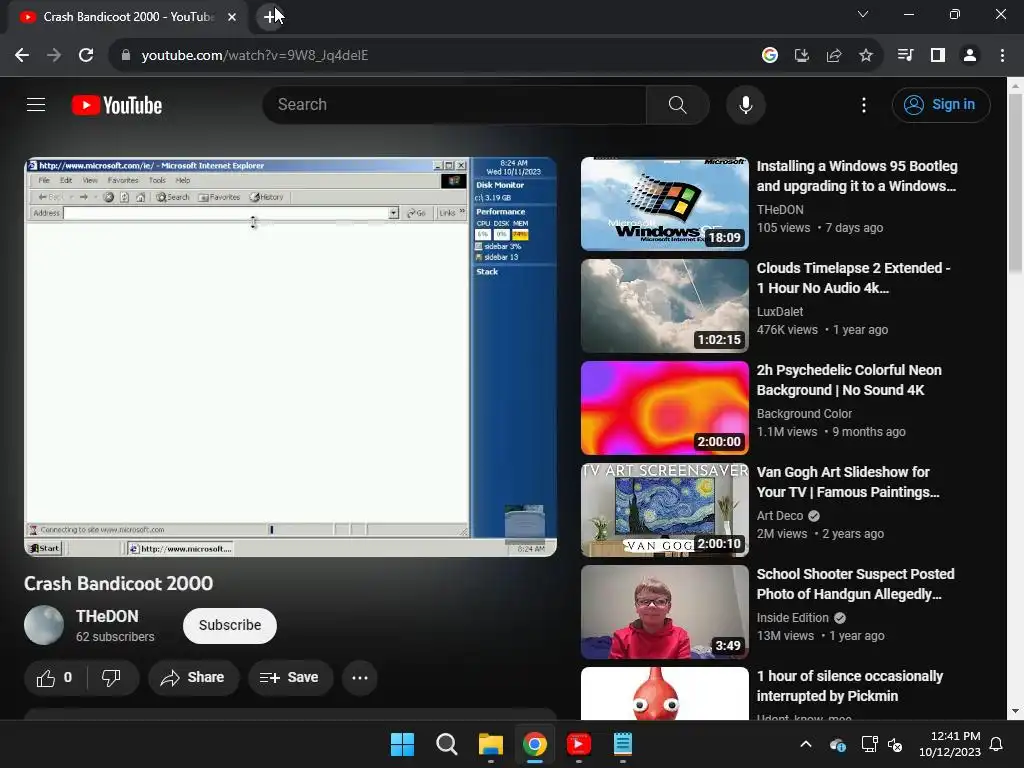Viewport: 1024px width, 768px height.
Task: Open the red YouTube app on the taskbar
Action: (579, 744)
